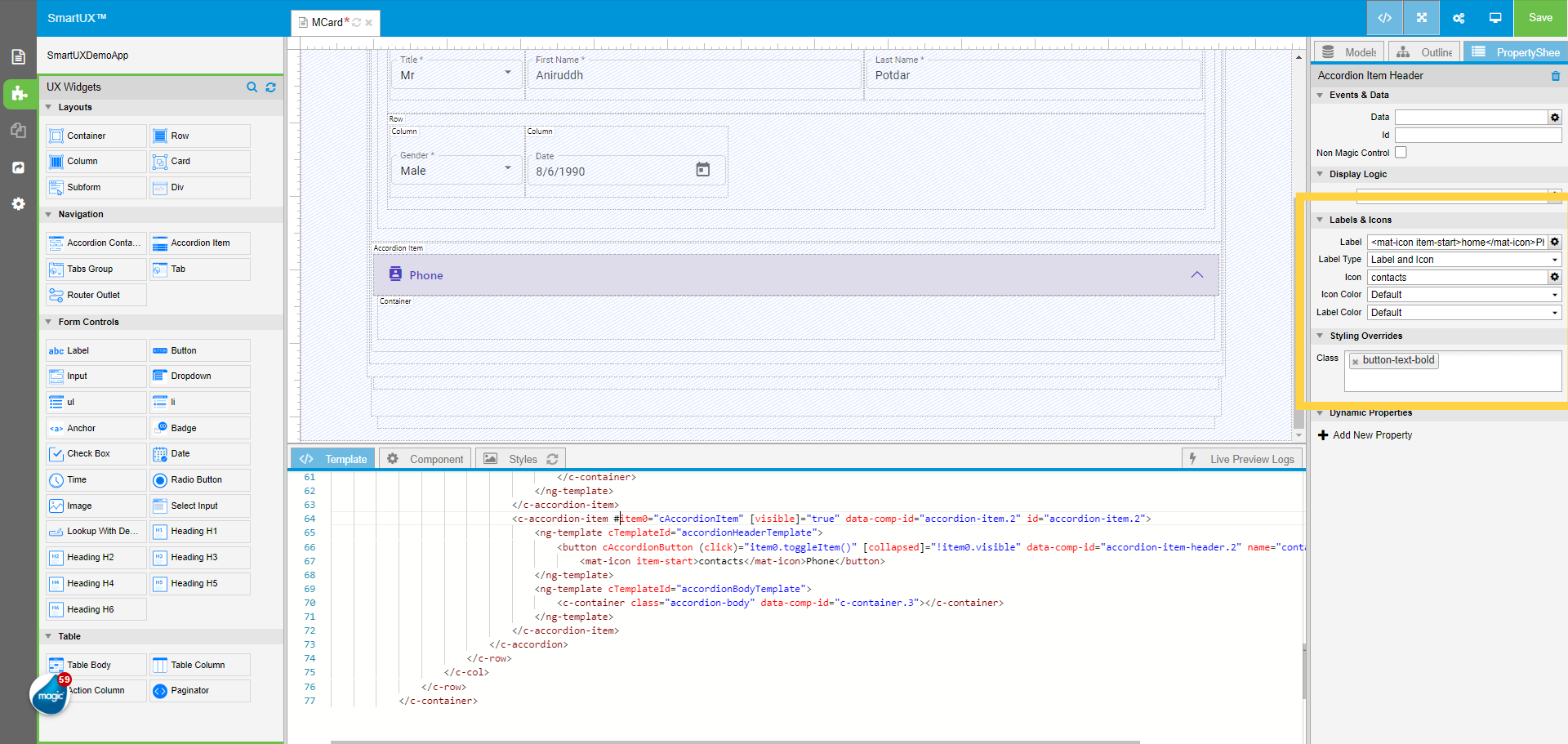Collapse the Phone accordion item chevron
The height and width of the screenshot is (744, 1568).
click(1196, 275)
